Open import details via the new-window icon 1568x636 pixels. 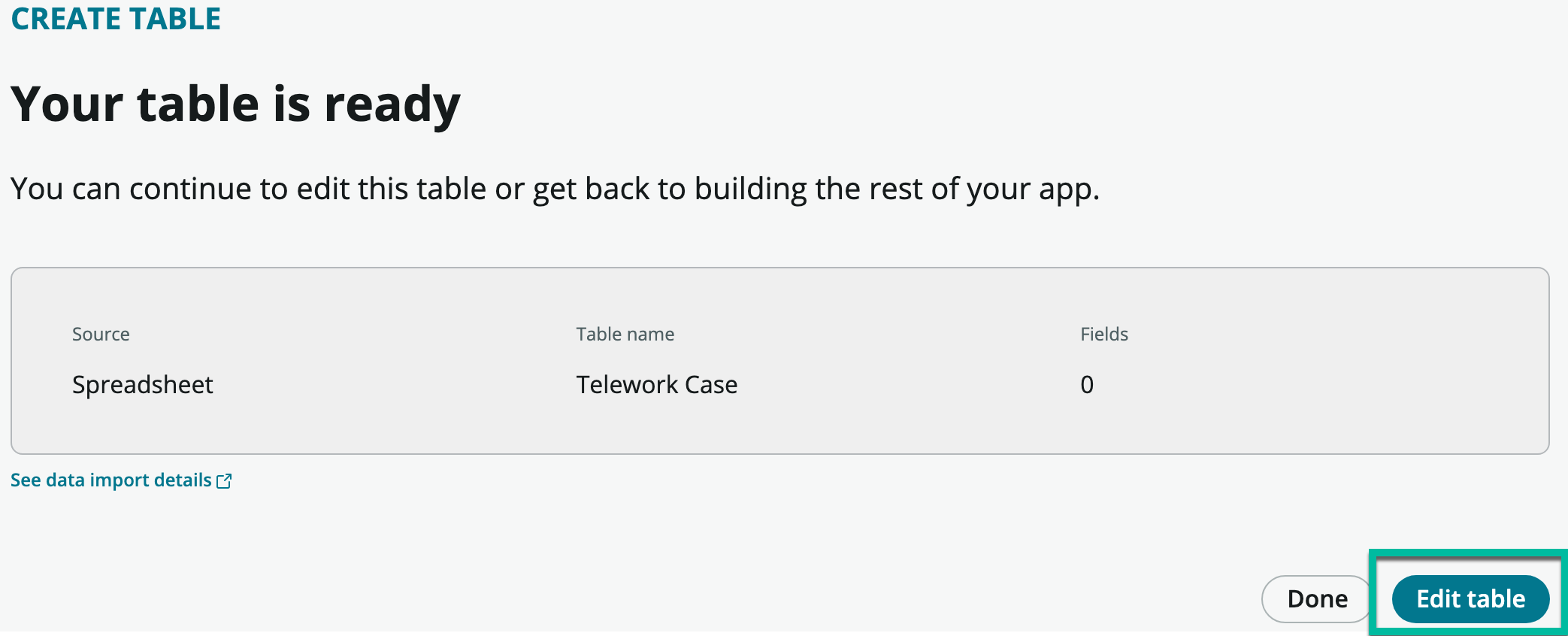click(224, 481)
